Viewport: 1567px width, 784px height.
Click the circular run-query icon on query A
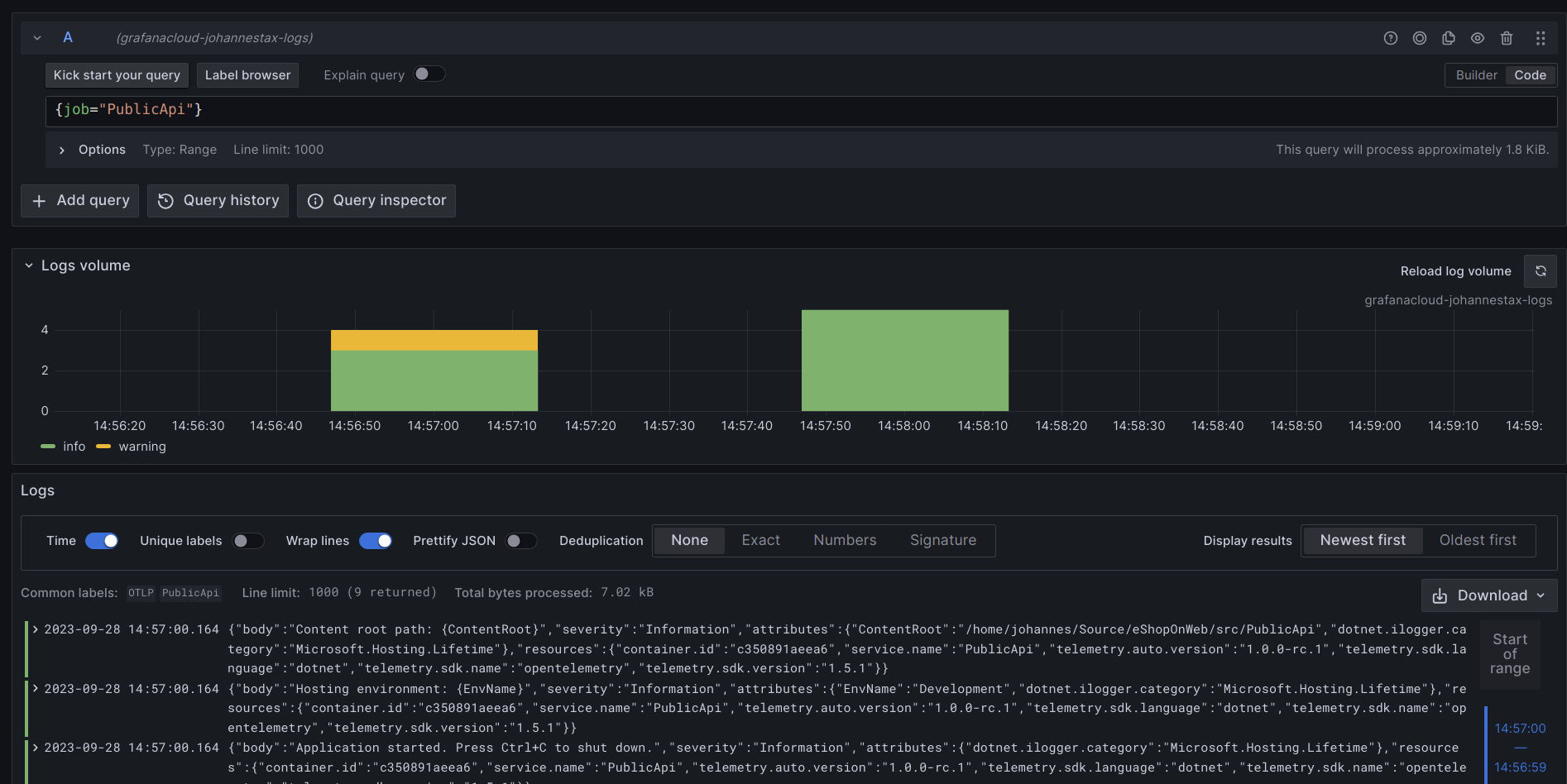point(1420,38)
